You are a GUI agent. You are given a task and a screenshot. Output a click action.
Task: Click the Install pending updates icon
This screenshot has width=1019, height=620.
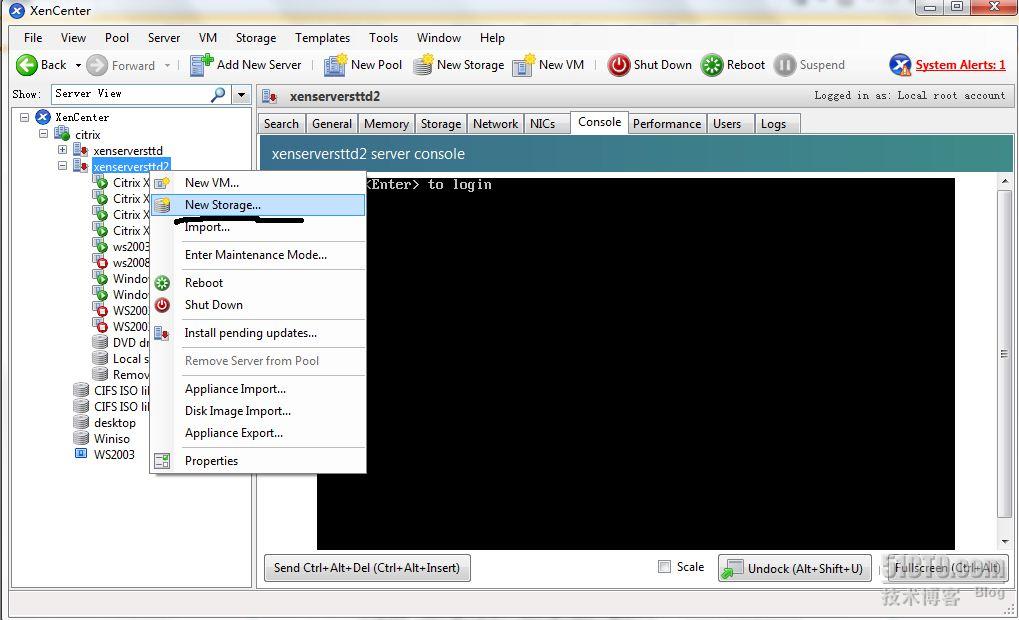pos(162,333)
